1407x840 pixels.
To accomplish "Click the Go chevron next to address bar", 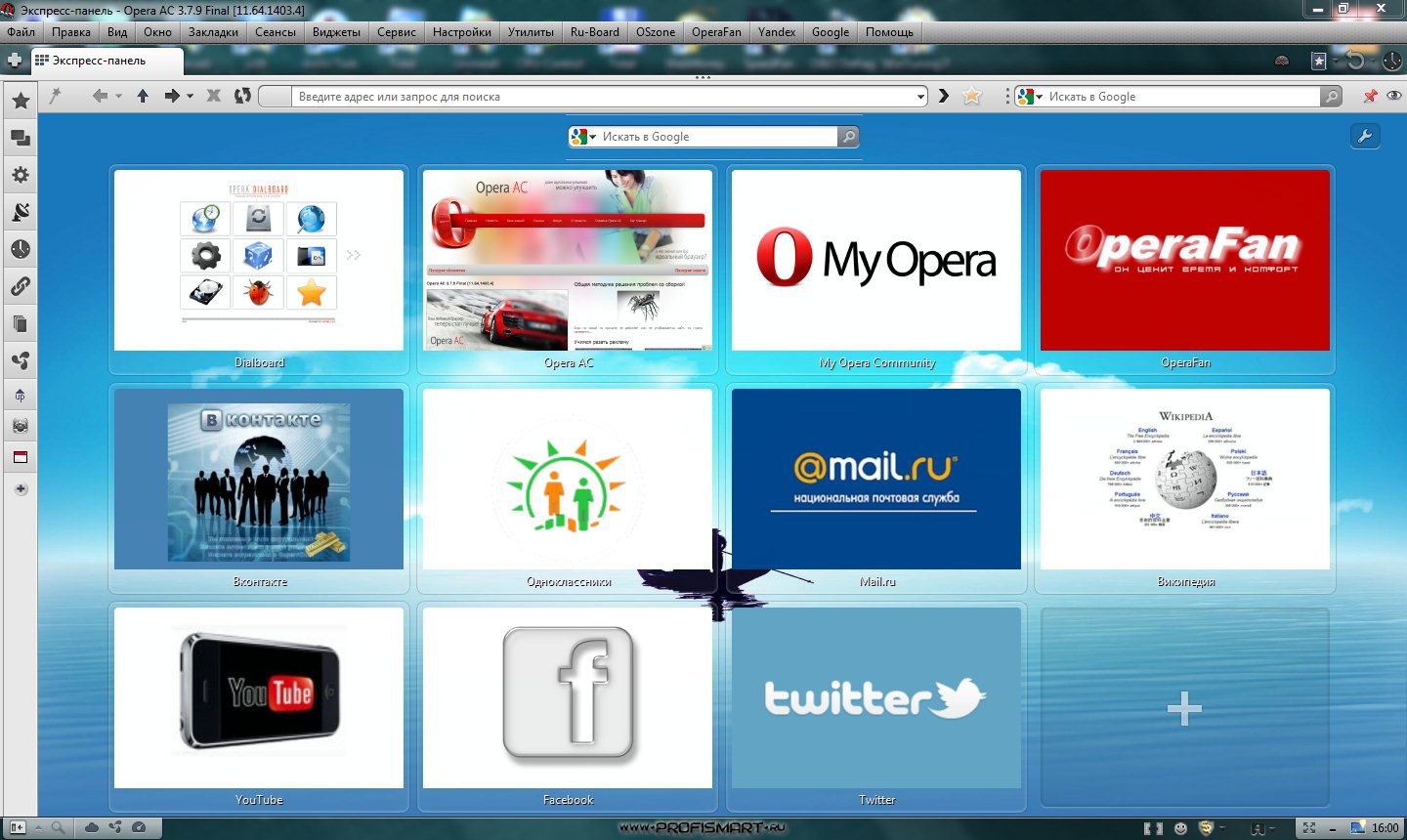I will point(944,96).
